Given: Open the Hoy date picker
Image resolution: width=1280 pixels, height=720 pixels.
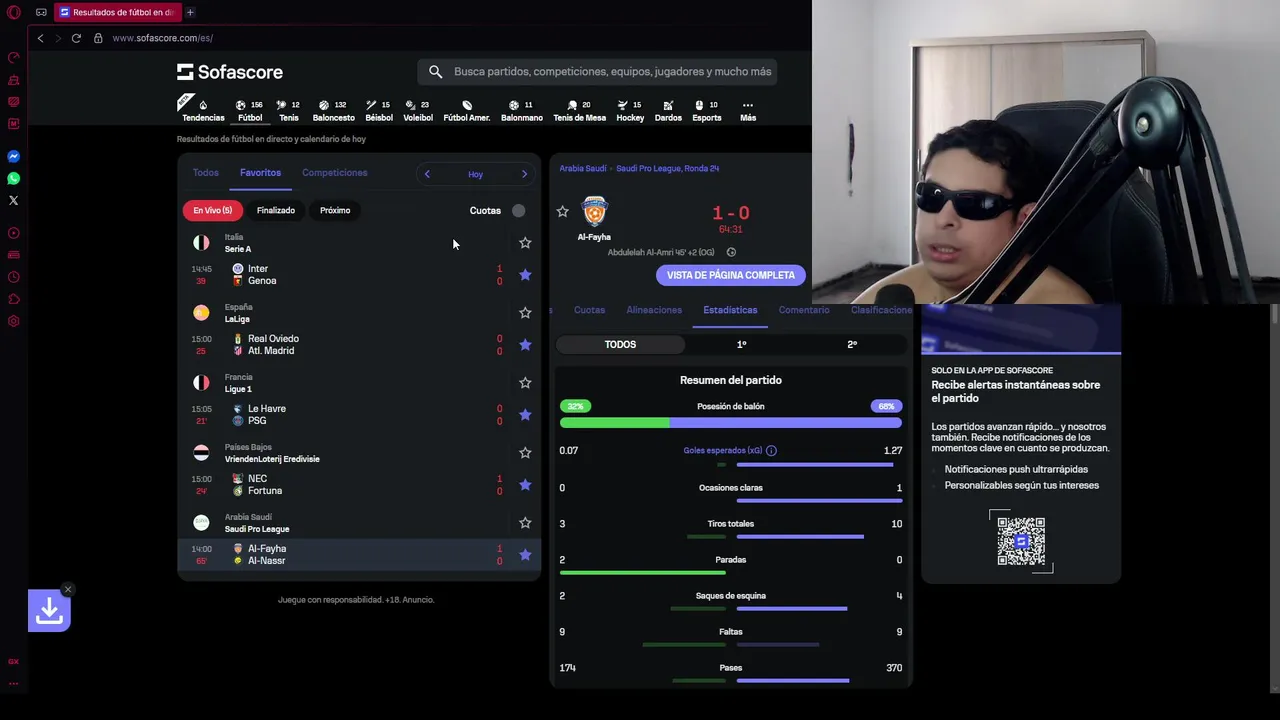Looking at the screenshot, I should [x=475, y=174].
